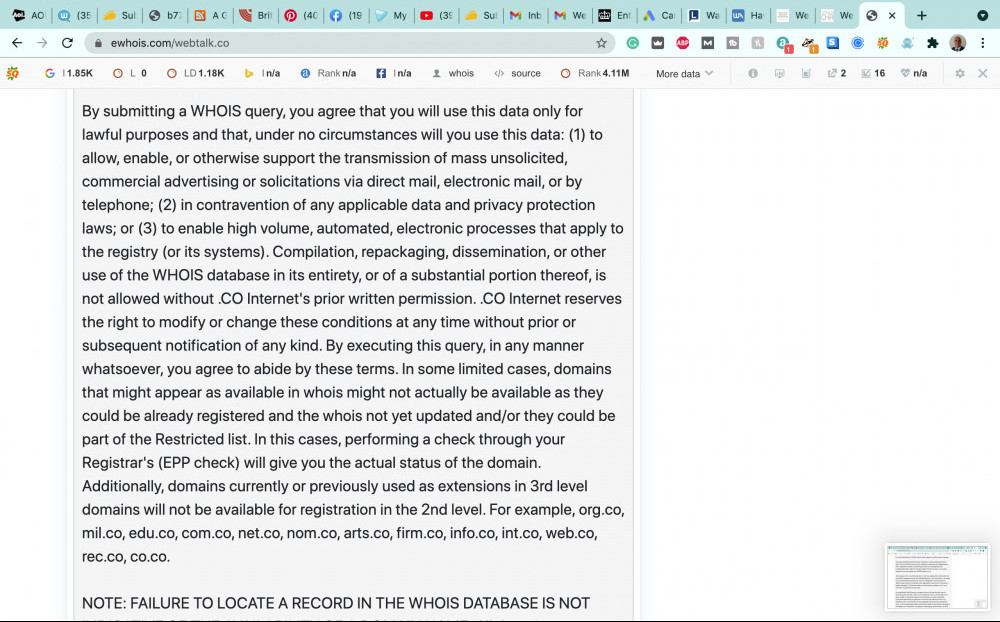The height and width of the screenshot is (622, 1000).
Task: Click the address bar URL ewhois.com/webtalk.co
Action: point(170,43)
